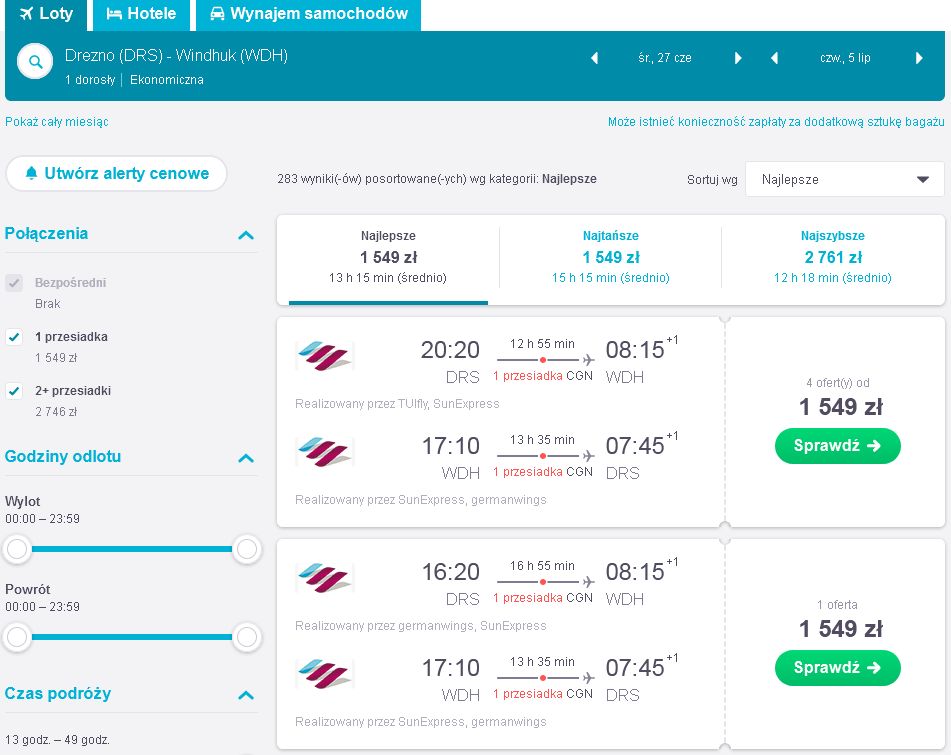Toggle the Bezpośredni checkbox
The height and width of the screenshot is (755, 951).
(x=14, y=283)
